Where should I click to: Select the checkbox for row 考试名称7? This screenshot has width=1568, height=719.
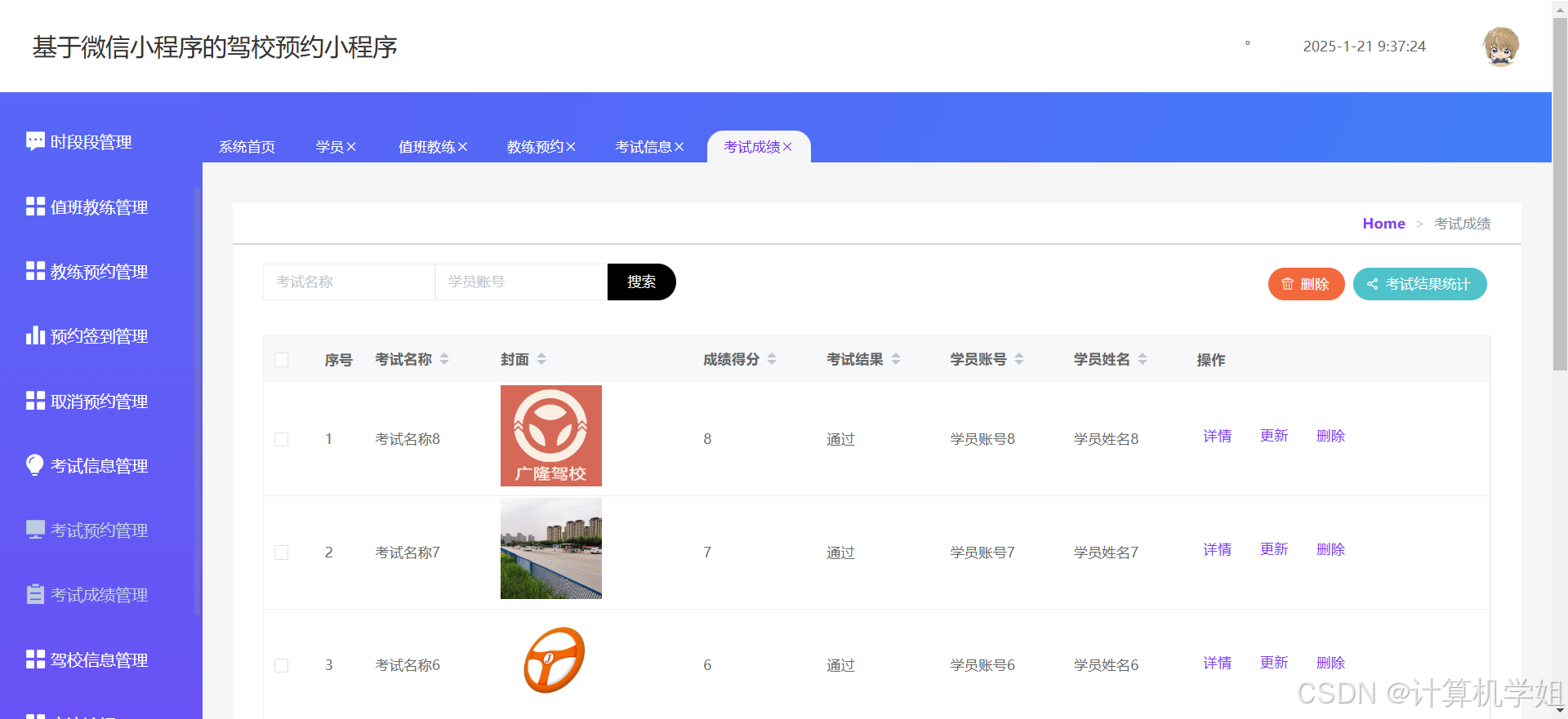[282, 553]
